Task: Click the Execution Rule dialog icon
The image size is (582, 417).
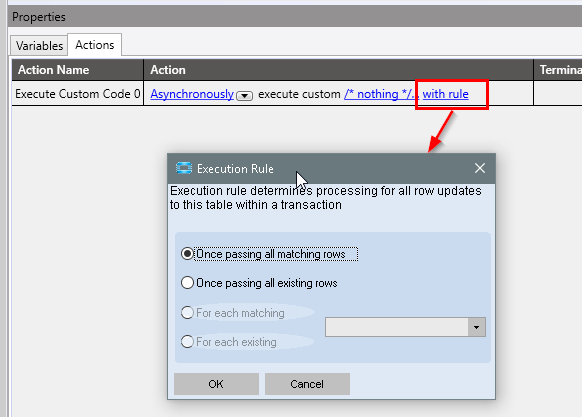Action: pos(184,168)
